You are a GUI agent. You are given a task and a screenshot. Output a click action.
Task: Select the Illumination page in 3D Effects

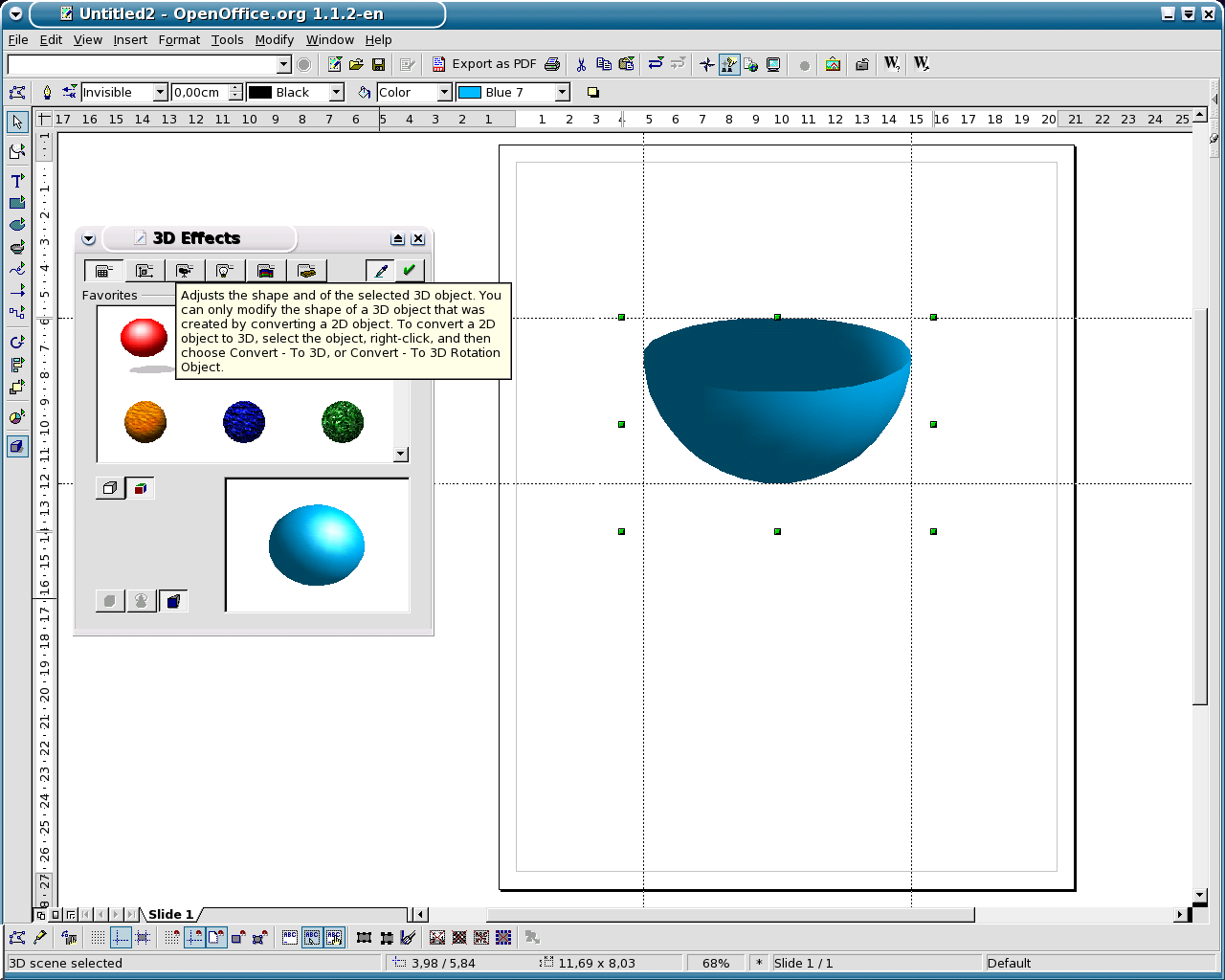pyautogui.click(x=225, y=270)
